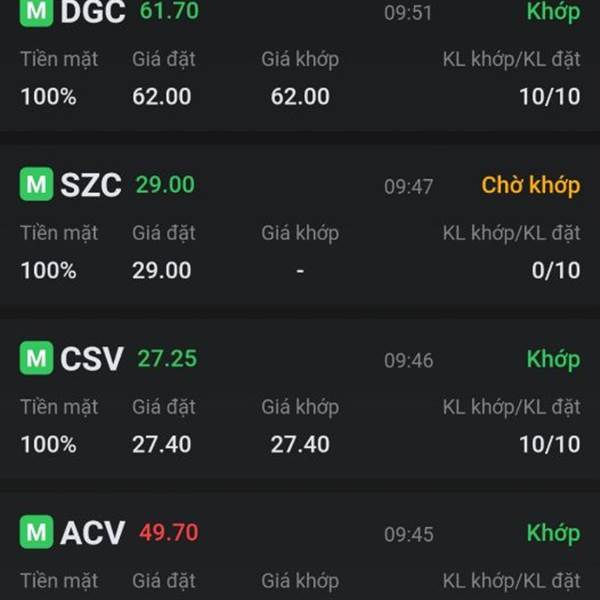Tap the ACV Khớp matched status

553,533
